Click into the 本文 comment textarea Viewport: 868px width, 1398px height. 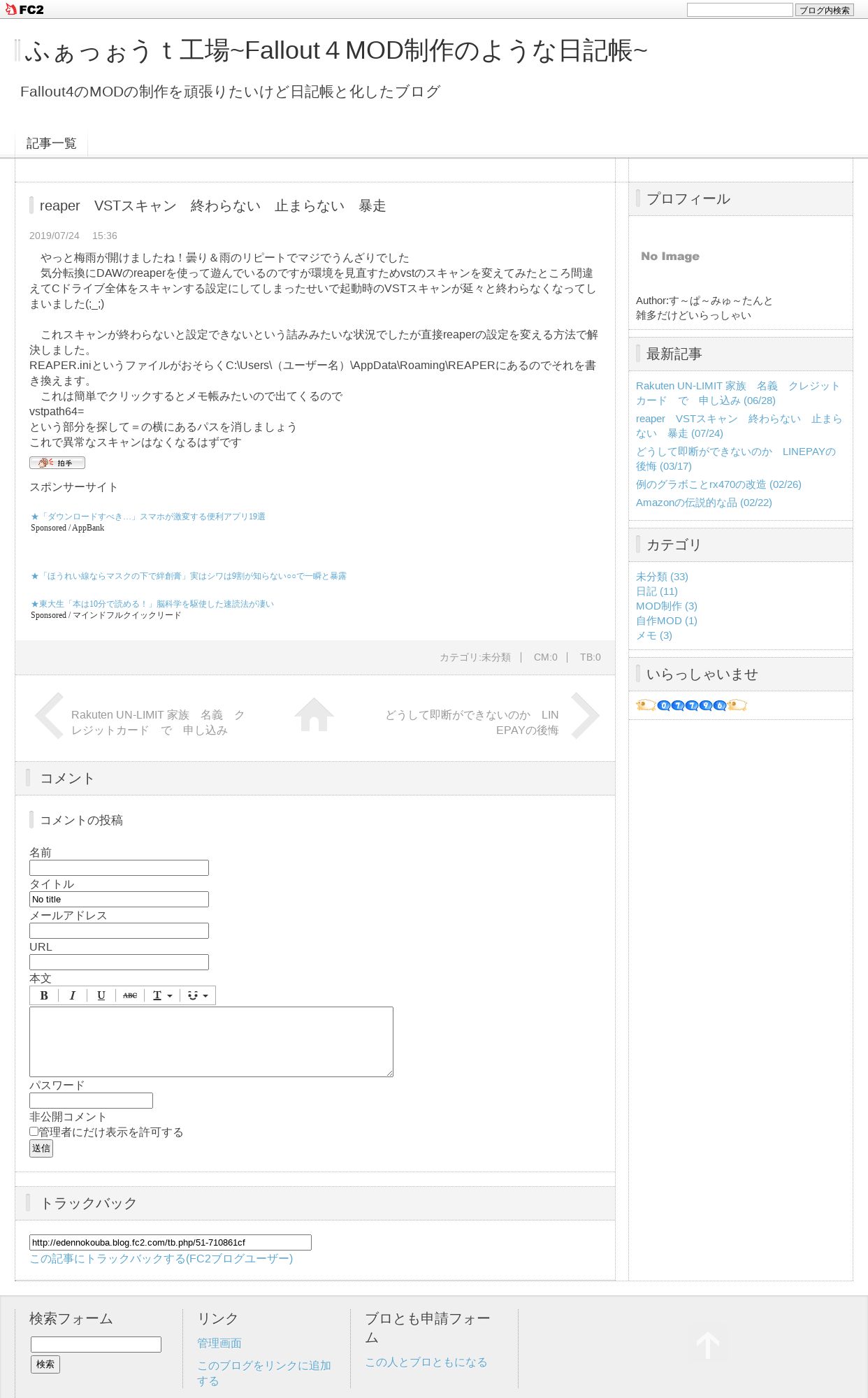[211, 1042]
